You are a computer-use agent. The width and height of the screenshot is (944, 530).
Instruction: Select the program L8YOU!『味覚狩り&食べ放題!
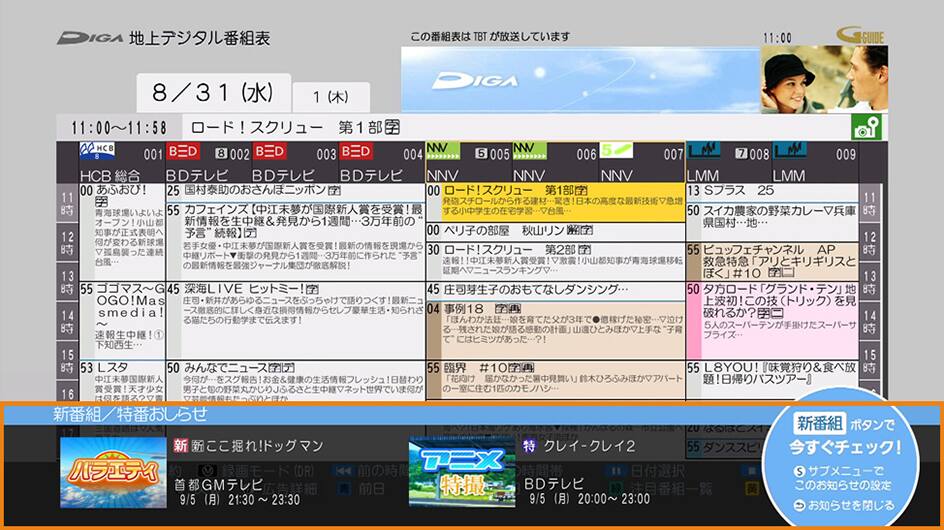(772, 379)
